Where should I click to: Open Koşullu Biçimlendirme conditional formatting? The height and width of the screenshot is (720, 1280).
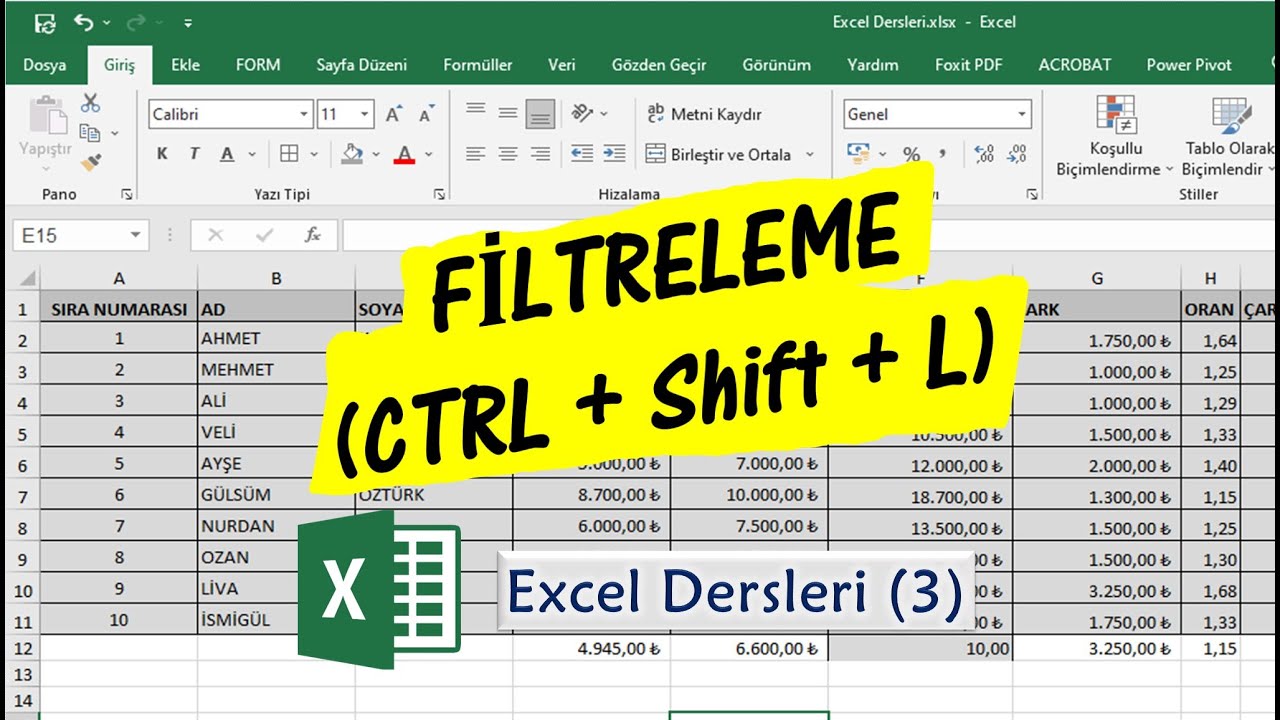coord(1114,137)
